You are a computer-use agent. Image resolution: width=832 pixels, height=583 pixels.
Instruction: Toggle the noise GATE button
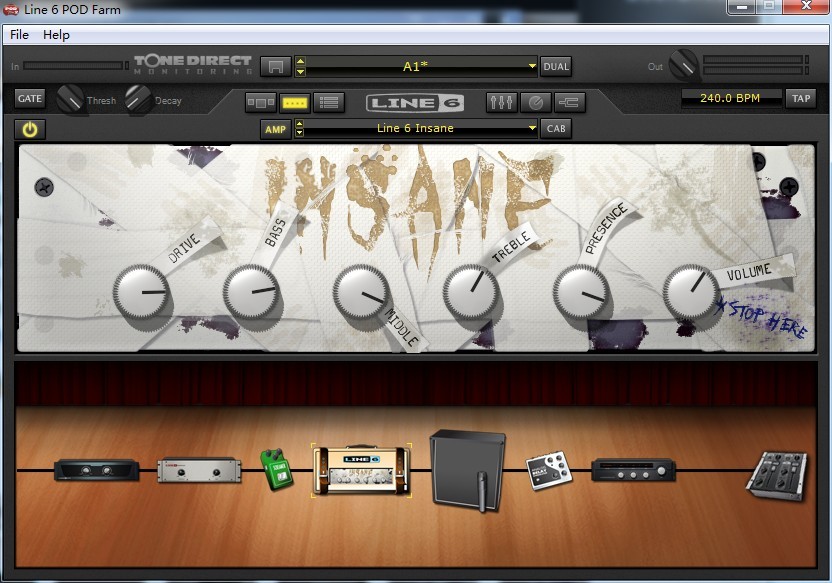click(30, 98)
